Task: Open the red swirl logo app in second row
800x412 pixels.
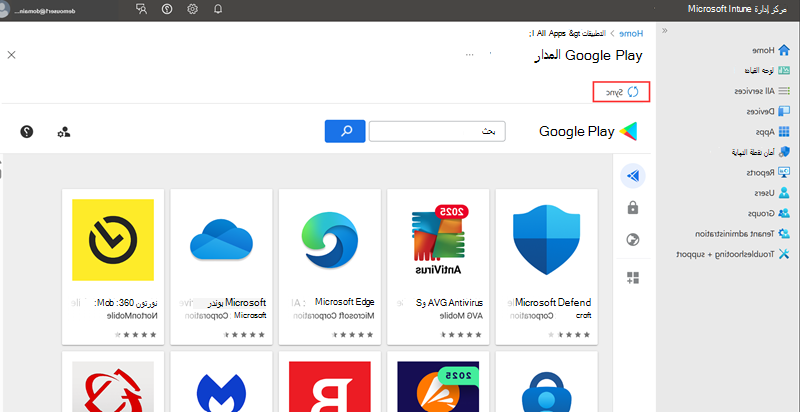Action: point(113,381)
